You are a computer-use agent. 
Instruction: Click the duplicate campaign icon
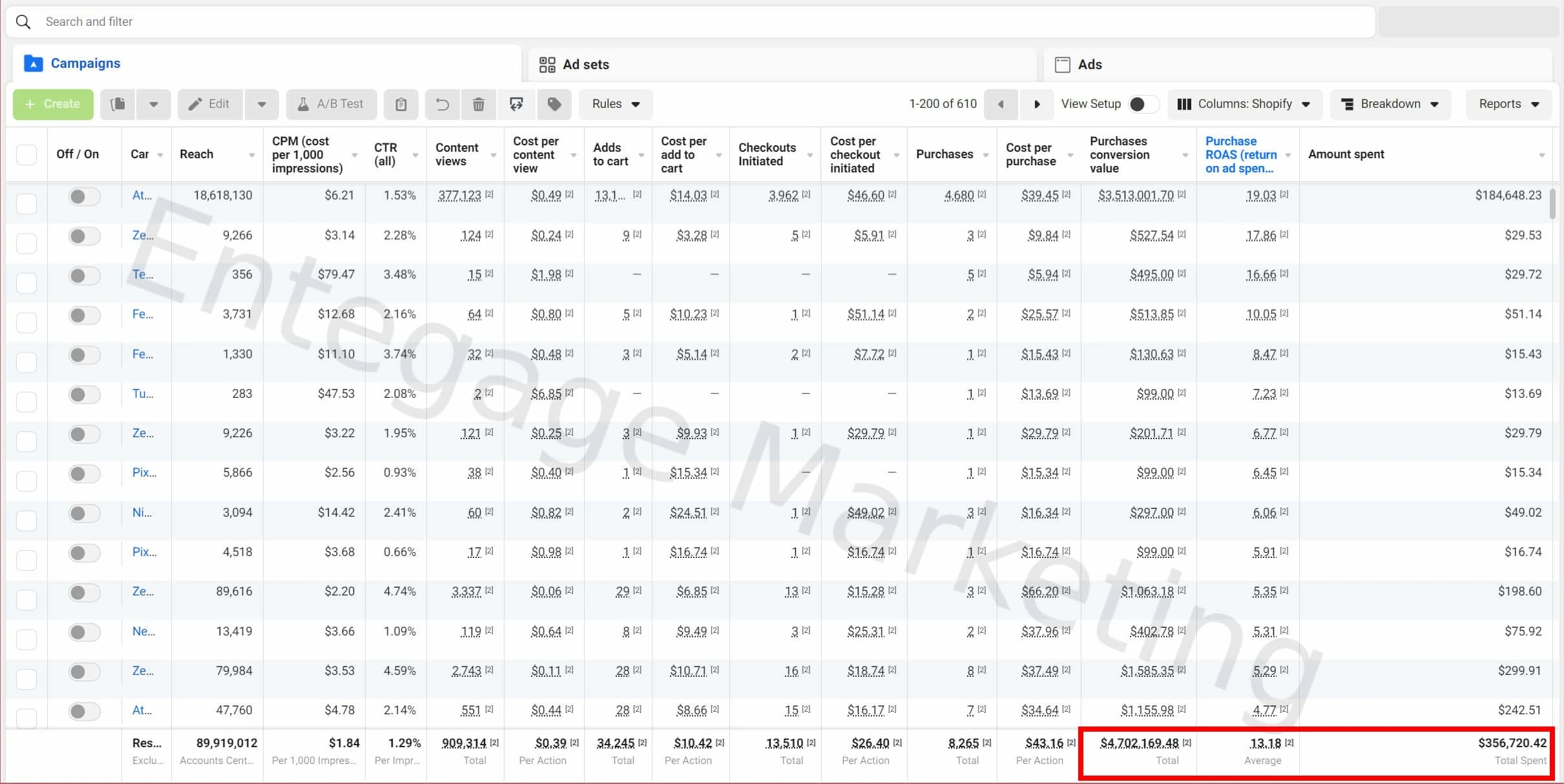[x=118, y=104]
